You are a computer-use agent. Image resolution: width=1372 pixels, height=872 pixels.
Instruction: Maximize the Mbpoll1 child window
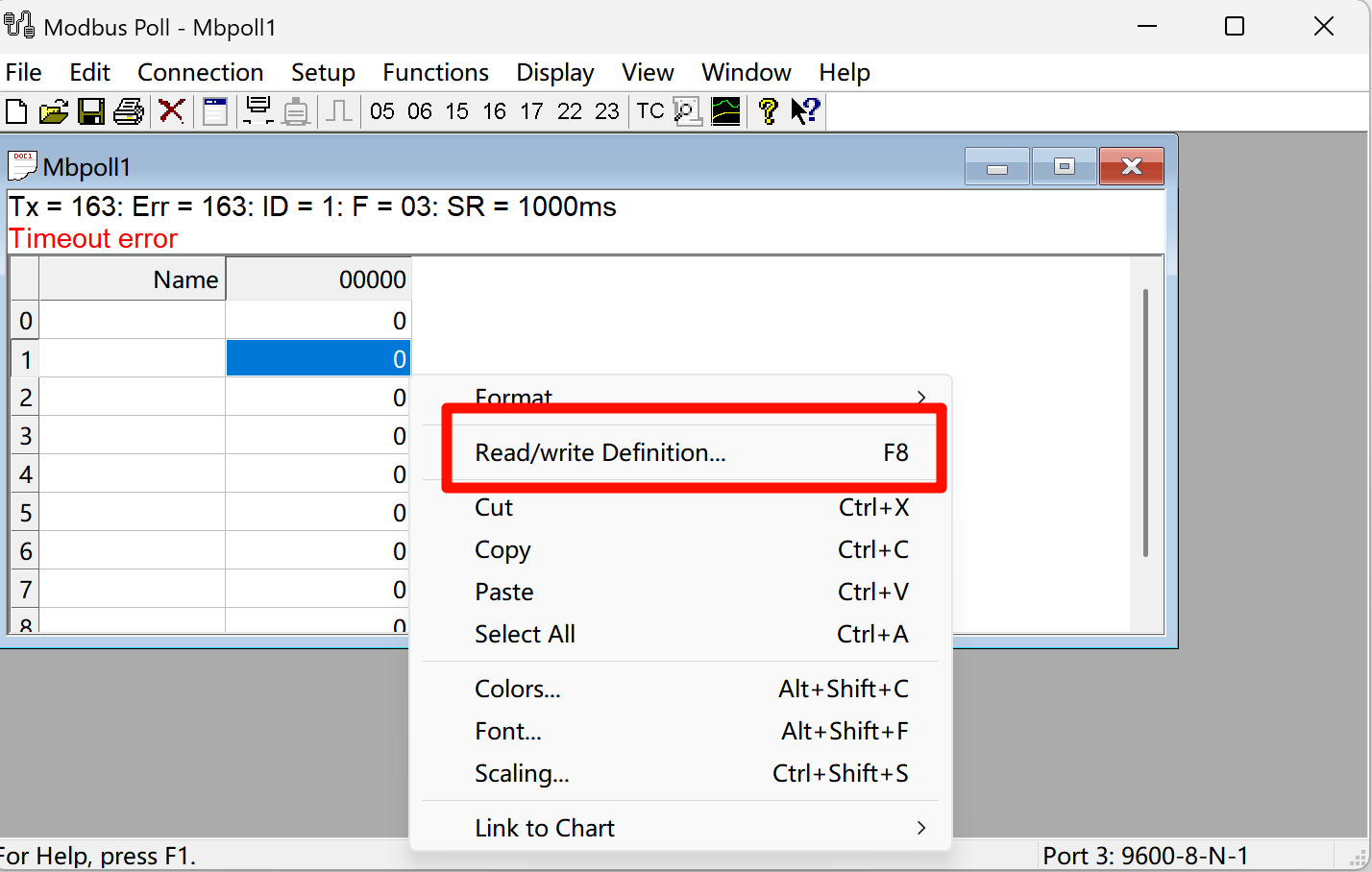point(1064,166)
